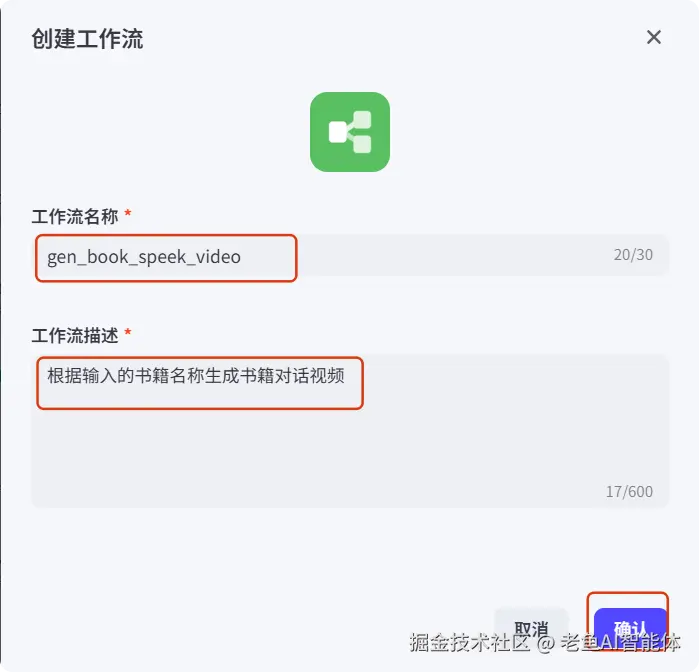699x672 pixels.
Task: Click the 根据输入的书籍名称生成书籍对话视频 description text
Action: click(x=196, y=375)
